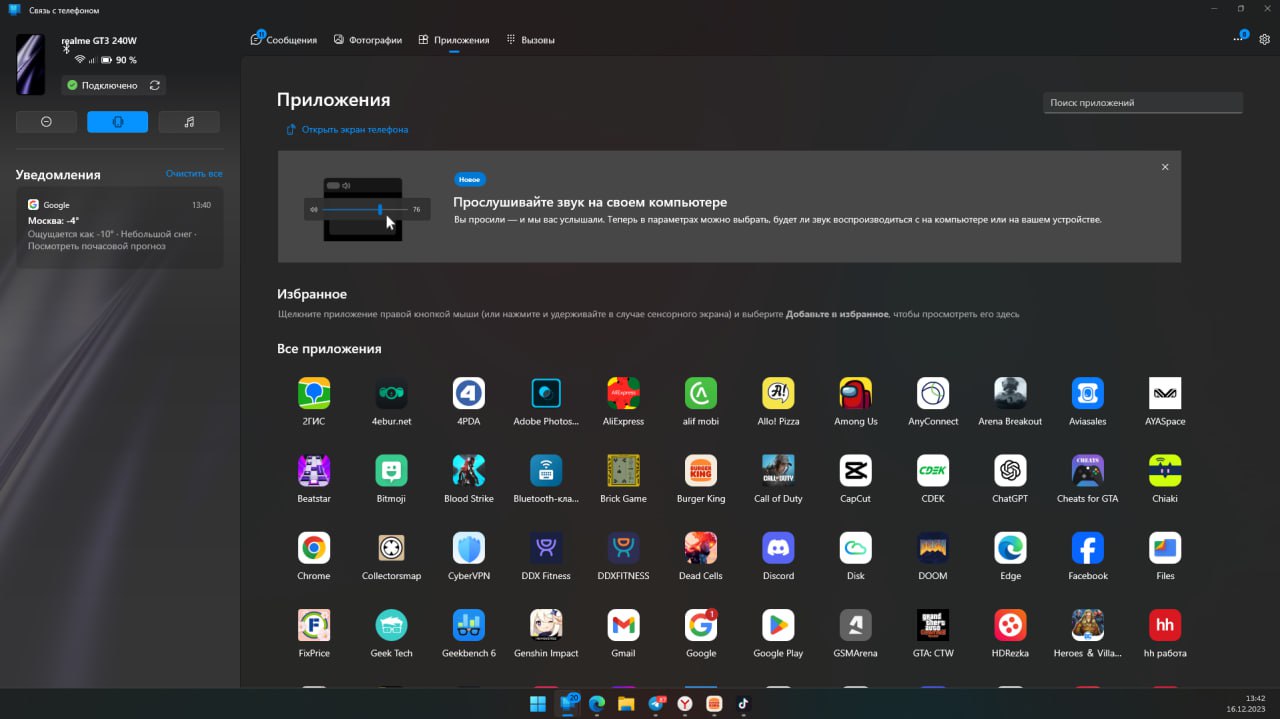Click Очистить все to clear notifications
The height and width of the screenshot is (719, 1280).
[194, 174]
